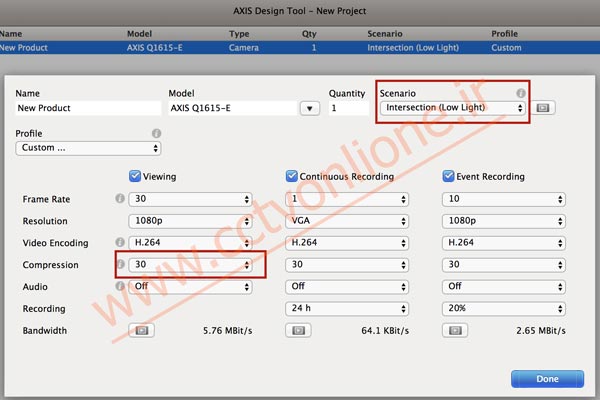Click the Profile column header

[x=504, y=34]
